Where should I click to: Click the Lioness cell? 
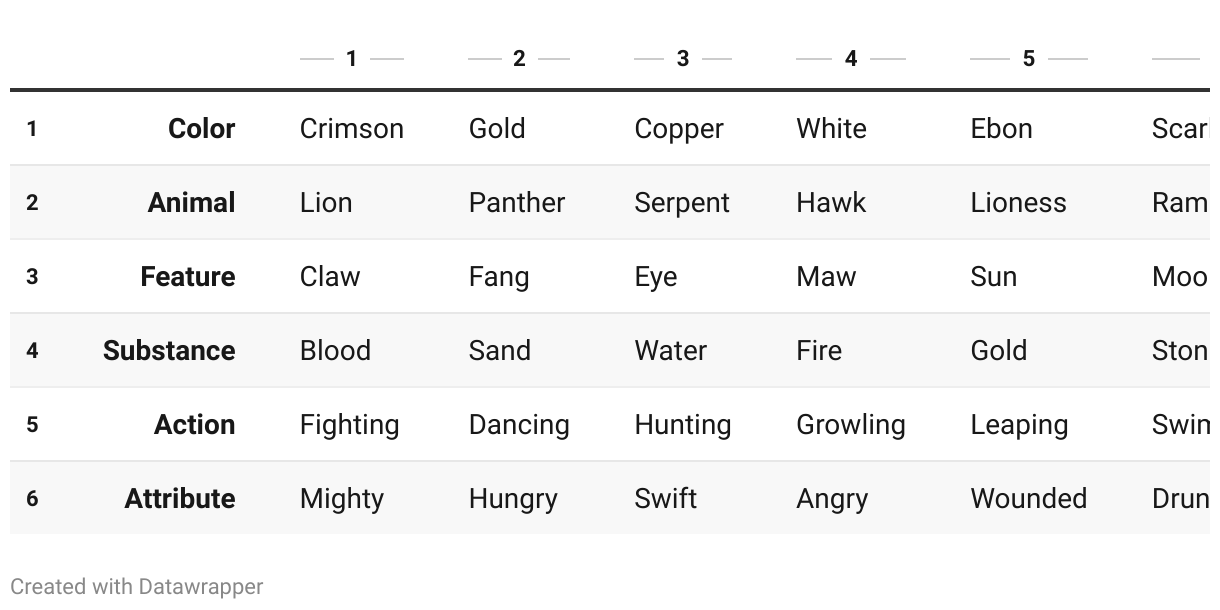pos(1018,202)
